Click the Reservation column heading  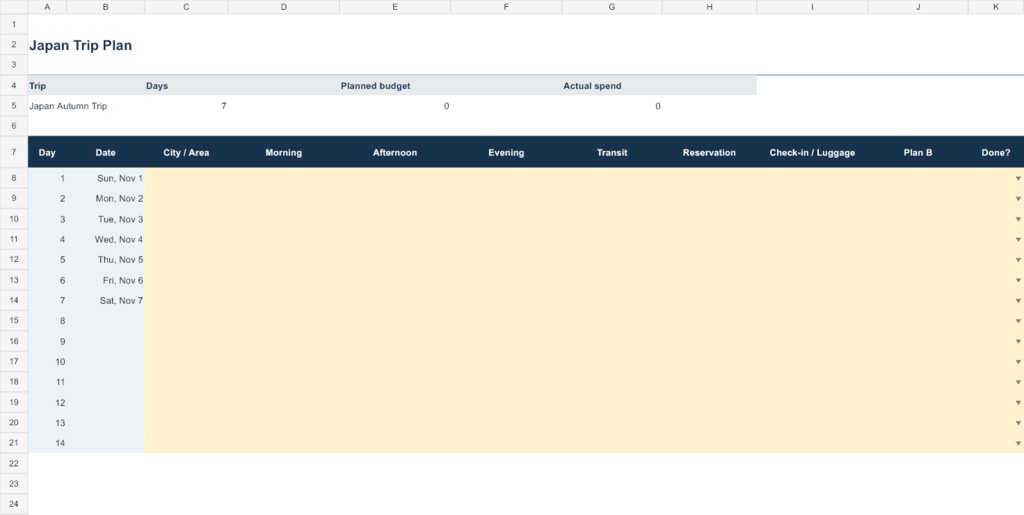(x=709, y=153)
